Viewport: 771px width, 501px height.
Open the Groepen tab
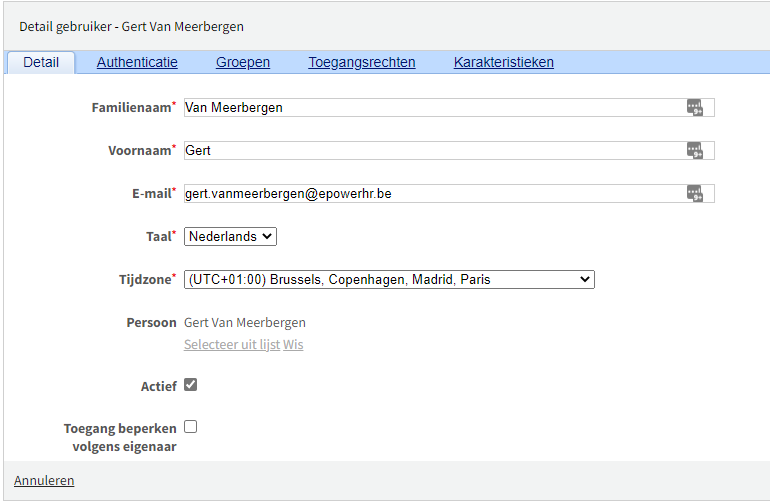(x=243, y=62)
